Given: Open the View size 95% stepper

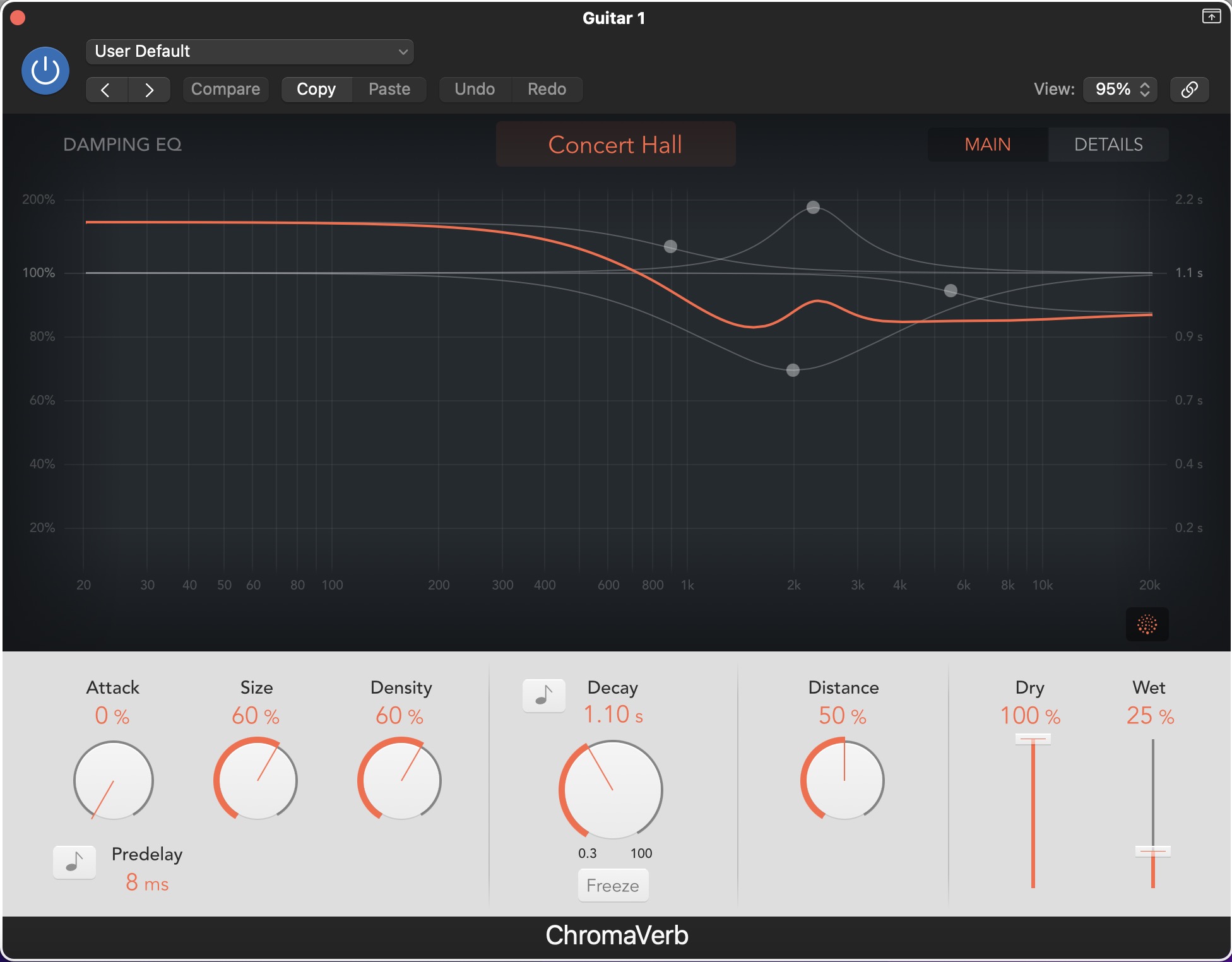Looking at the screenshot, I should (x=1120, y=89).
